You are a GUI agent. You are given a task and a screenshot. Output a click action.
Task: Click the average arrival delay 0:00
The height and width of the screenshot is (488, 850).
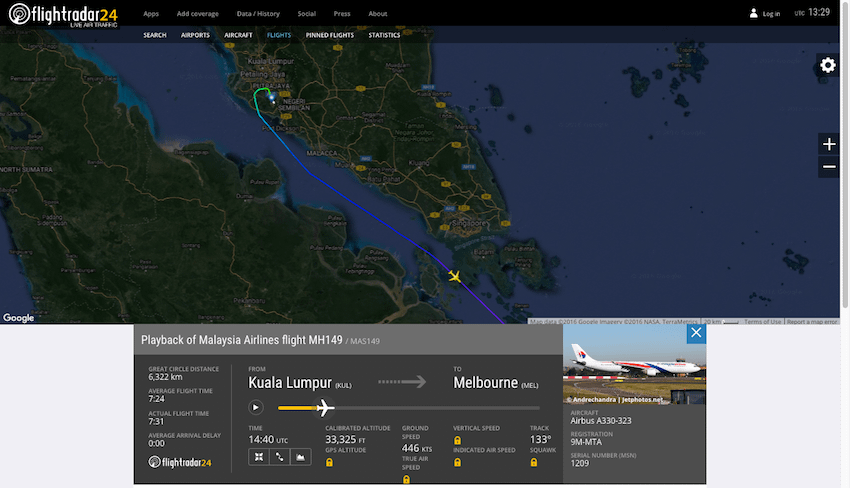(x=156, y=443)
